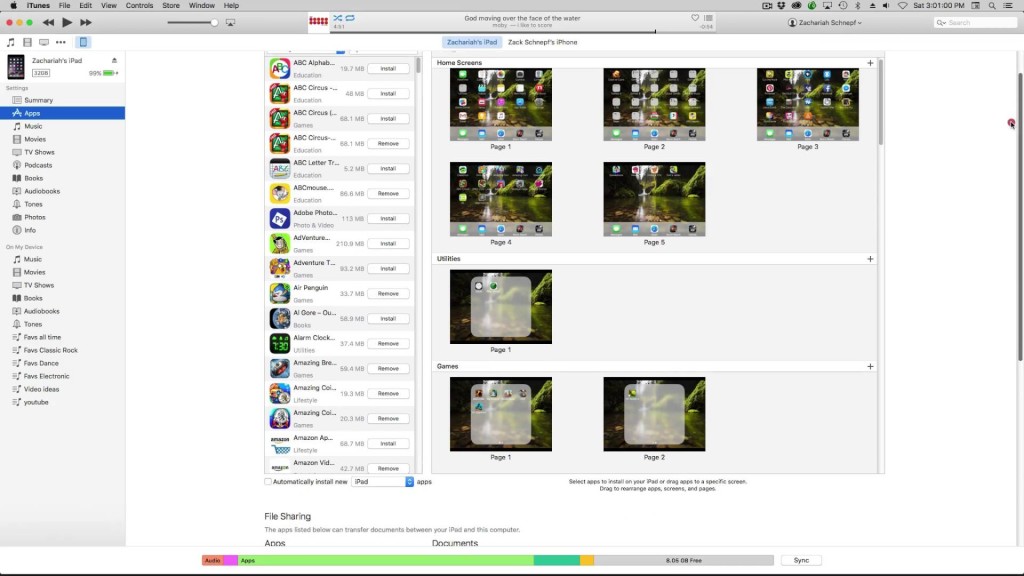Open the Music library icon in toolbar

click(x=11, y=42)
